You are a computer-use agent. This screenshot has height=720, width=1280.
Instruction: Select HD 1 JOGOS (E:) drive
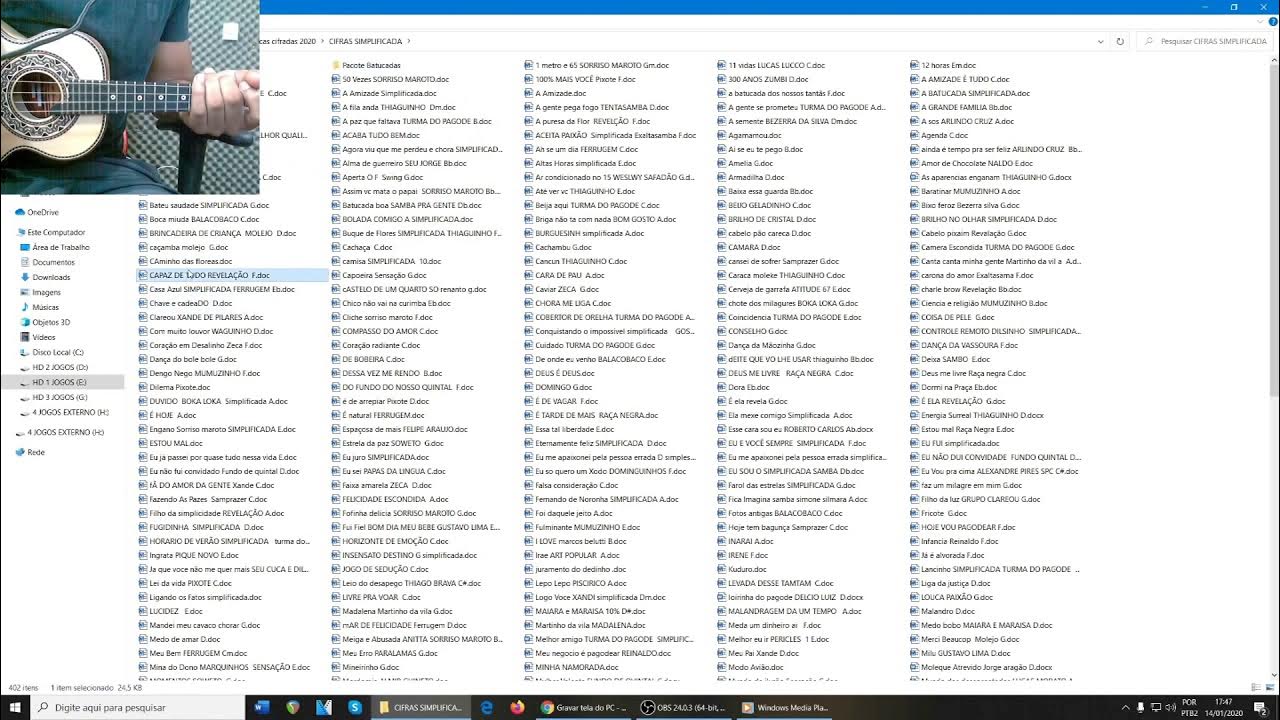(x=60, y=382)
